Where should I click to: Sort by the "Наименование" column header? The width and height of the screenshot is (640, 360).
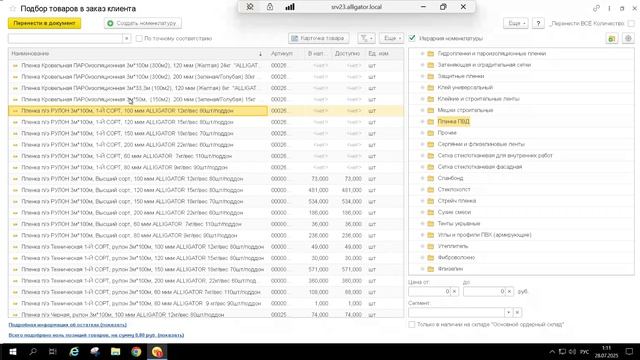click(138, 53)
